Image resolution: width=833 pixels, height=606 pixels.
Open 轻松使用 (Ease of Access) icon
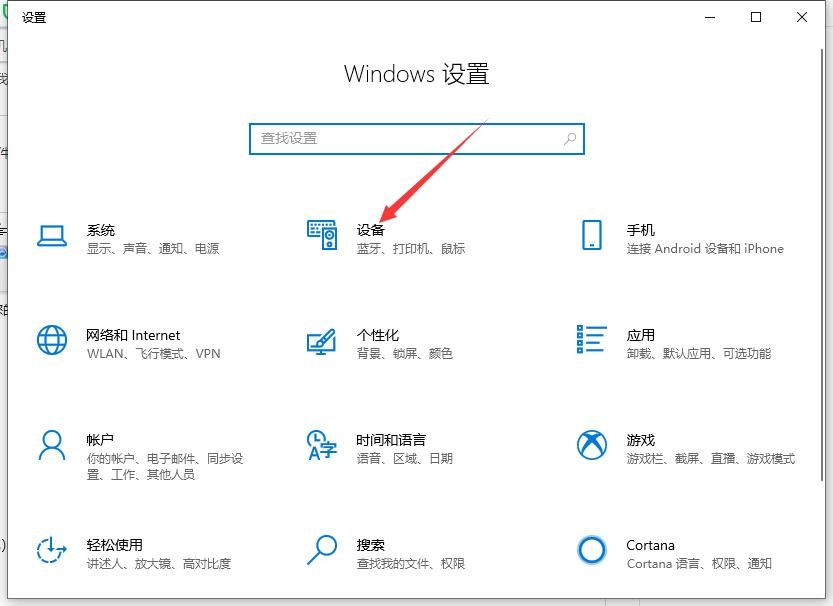(x=52, y=551)
